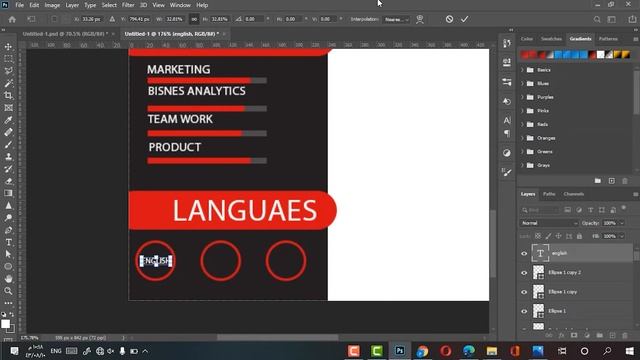Expand the Basics gradient folder

522,70
